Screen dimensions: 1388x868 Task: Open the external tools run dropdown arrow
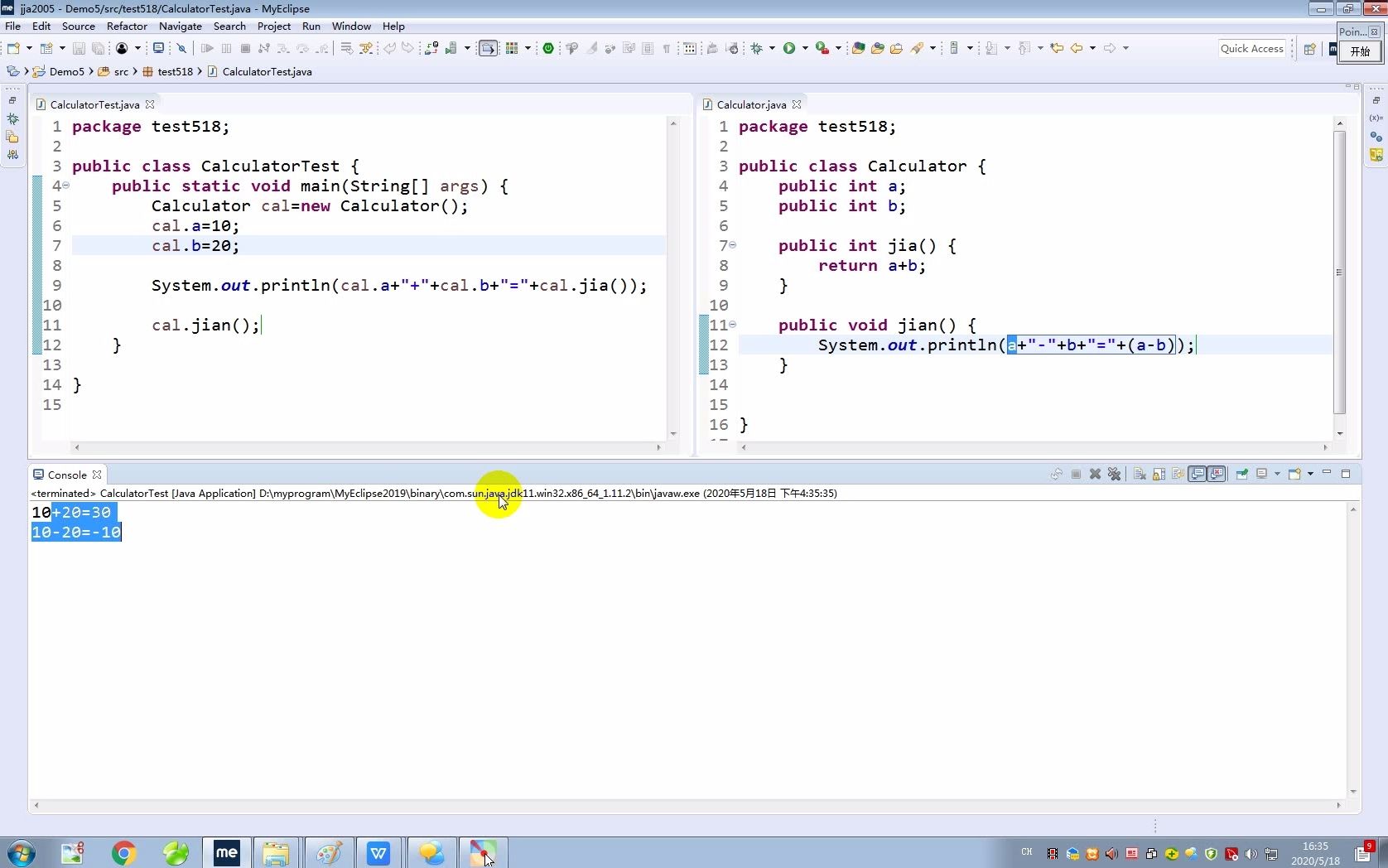pos(838,48)
